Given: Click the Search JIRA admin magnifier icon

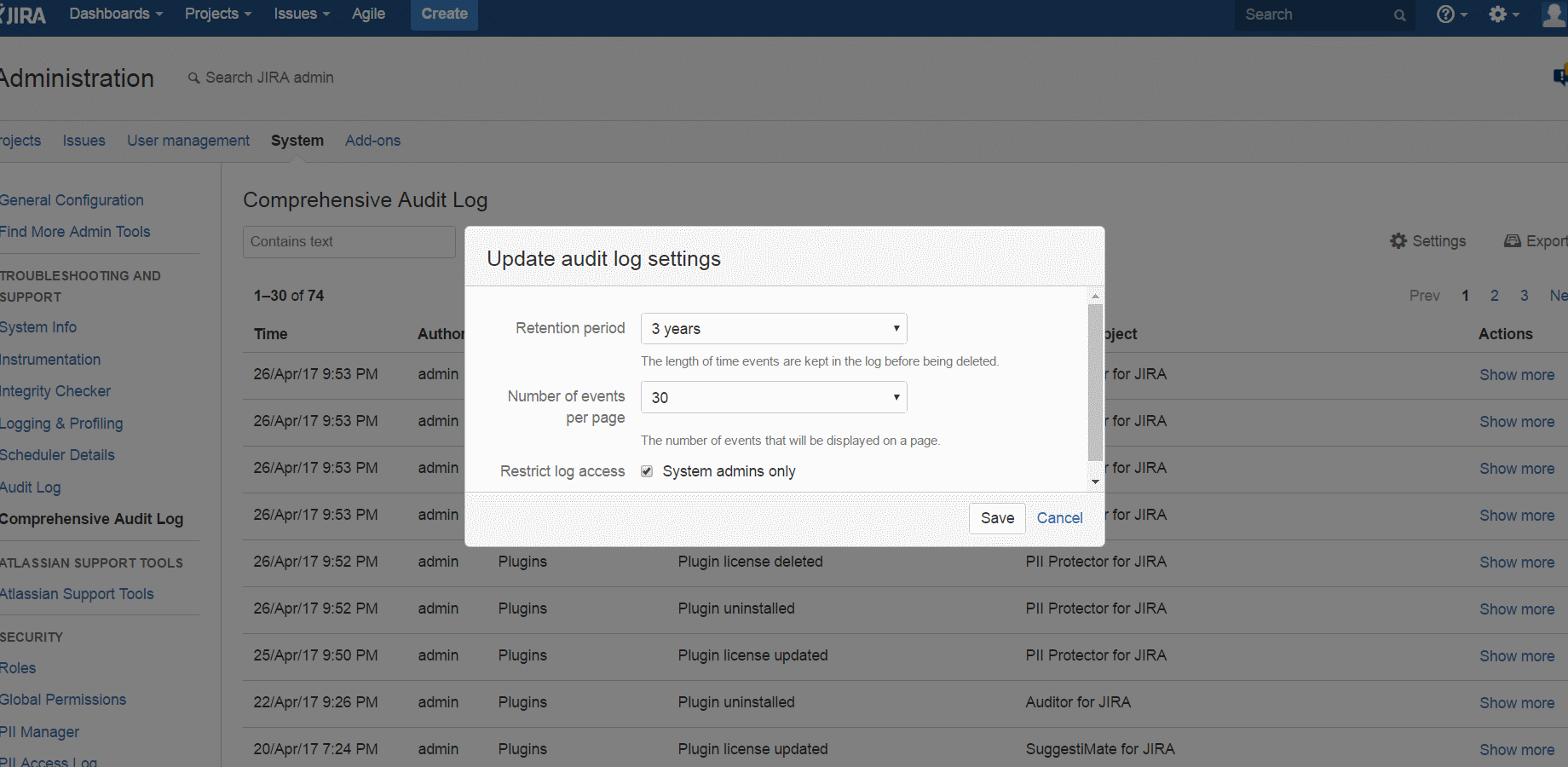Looking at the screenshot, I should [194, 78].
